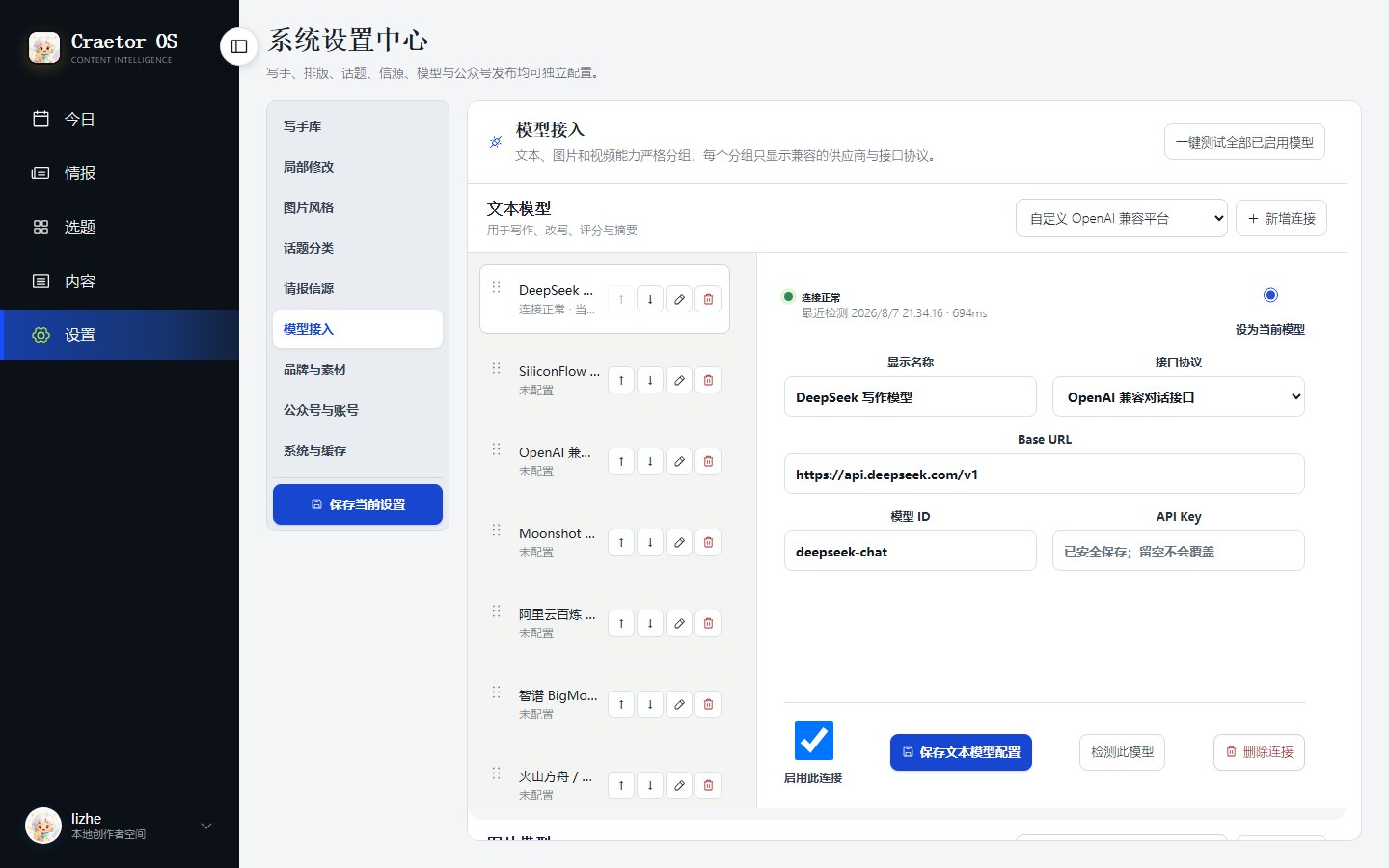The width and height of the screenshot is (1389, 868).
Task: Focus the 模型 ID input field
Action: pyautogui.click(x=911, y=551)
